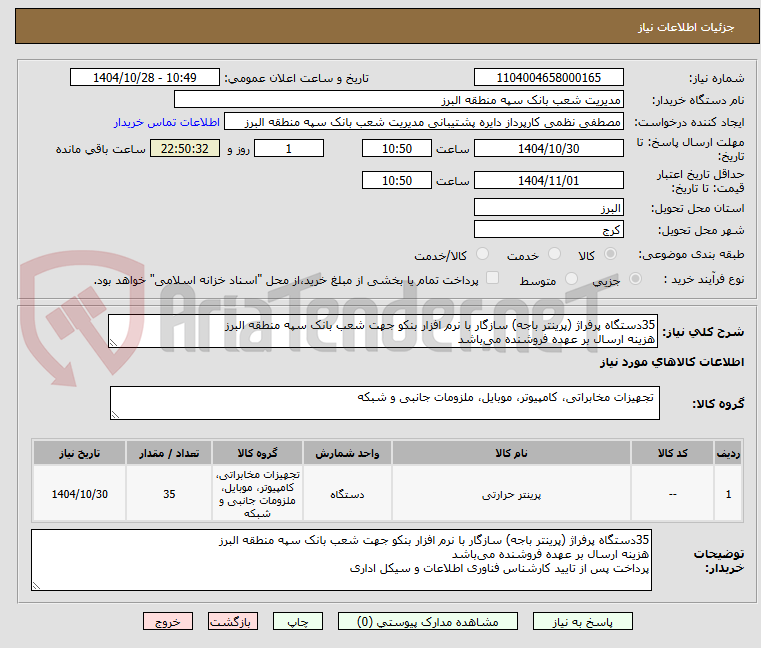
Task: Click the شماره نیاز field 1104004658000165
Action: (548, 78)
